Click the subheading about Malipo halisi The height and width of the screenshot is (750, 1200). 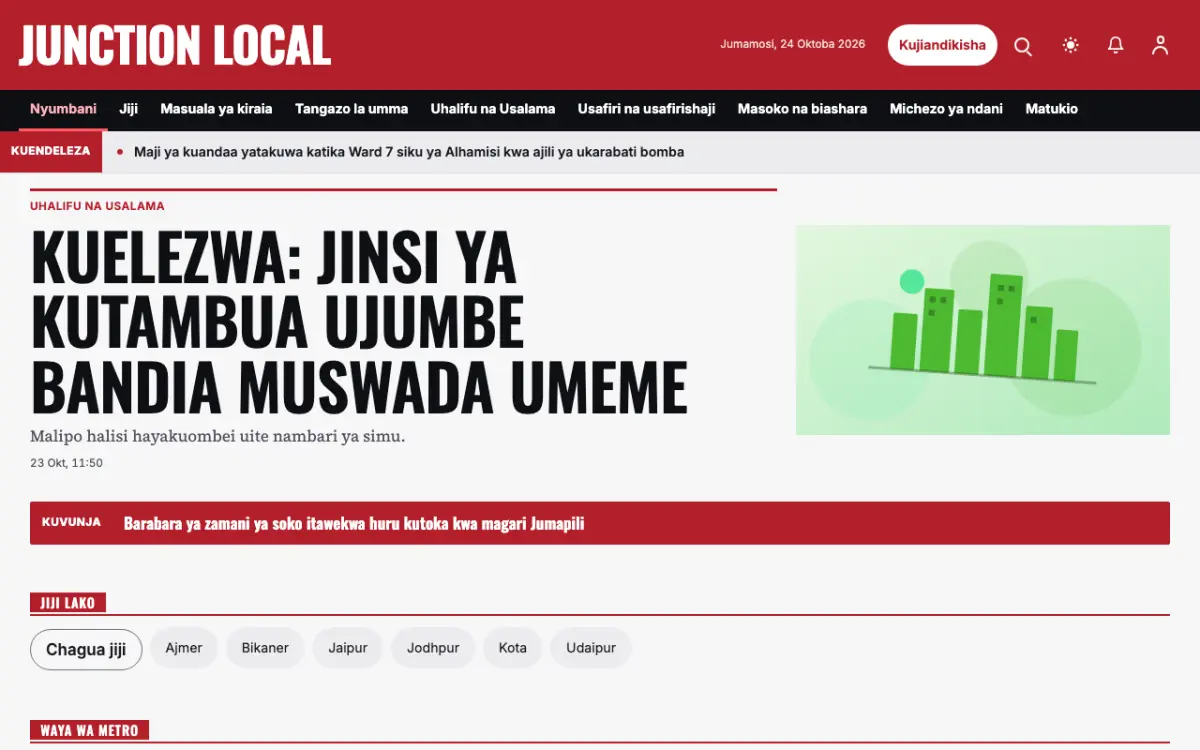217,436
